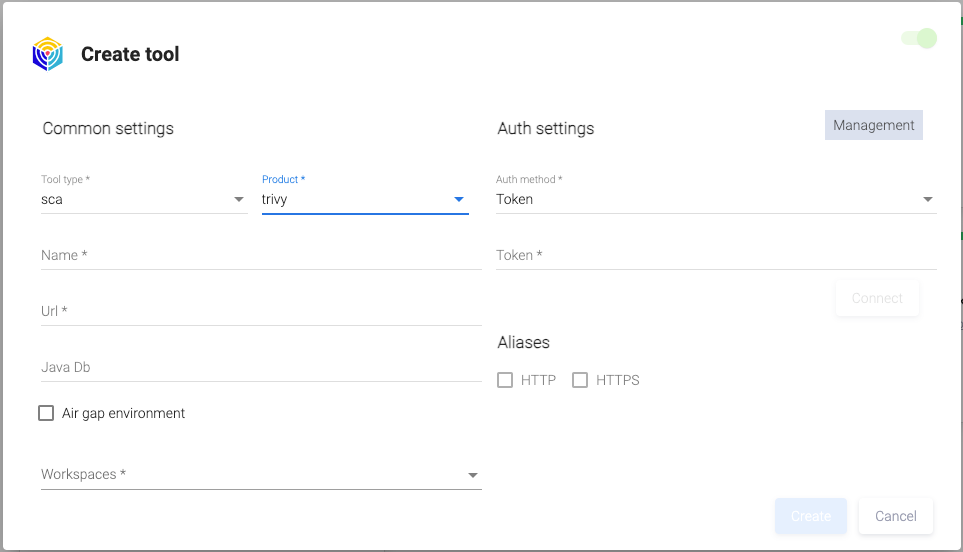The height and width of the screenshot is (552, 963).
Task: Click the Common settings section heading
Action: tap(108, 128)
